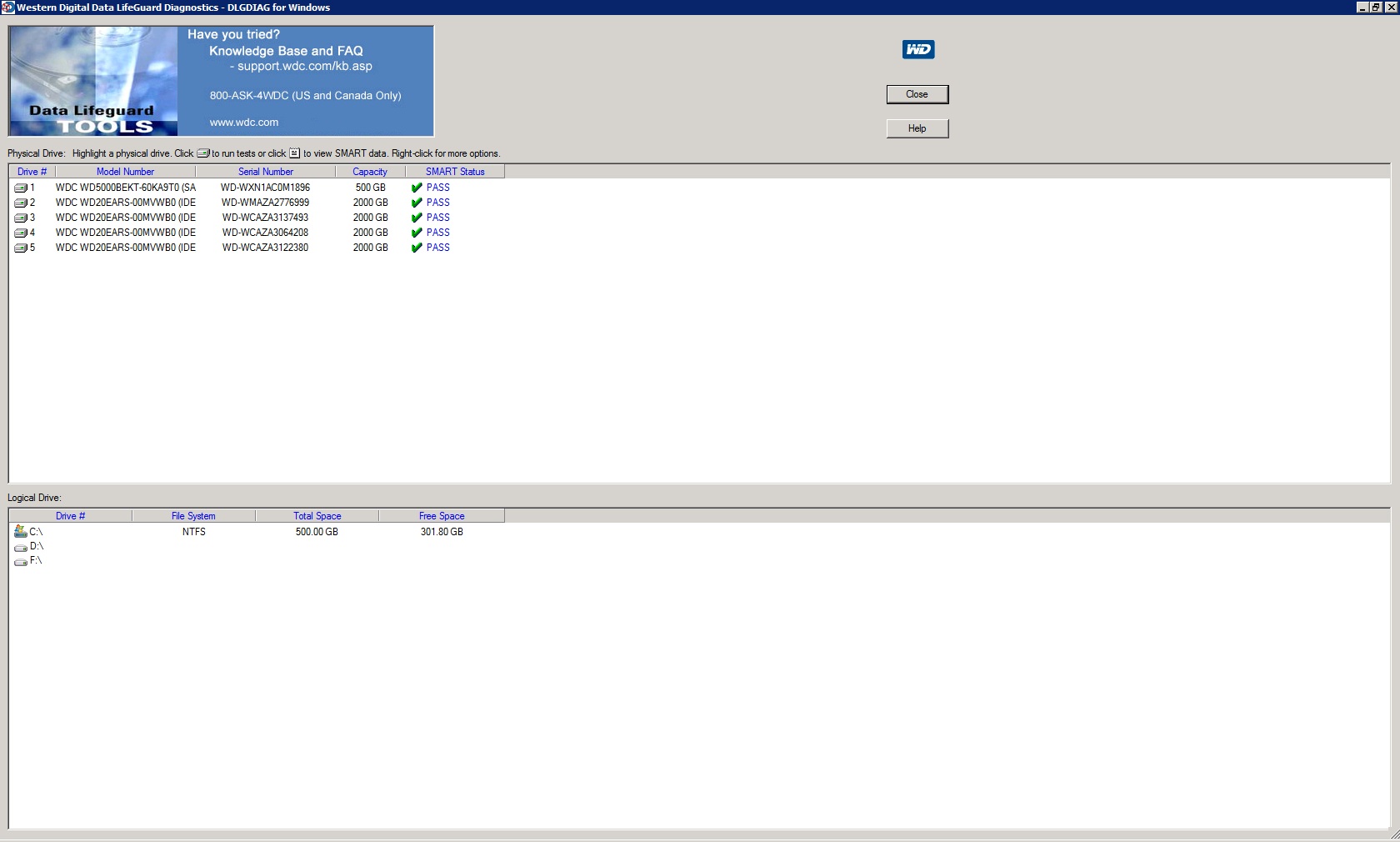Click the green check for serial WD-WCAZA3137493
Viewport: 1400px width, 842px height.
(417, 218)
